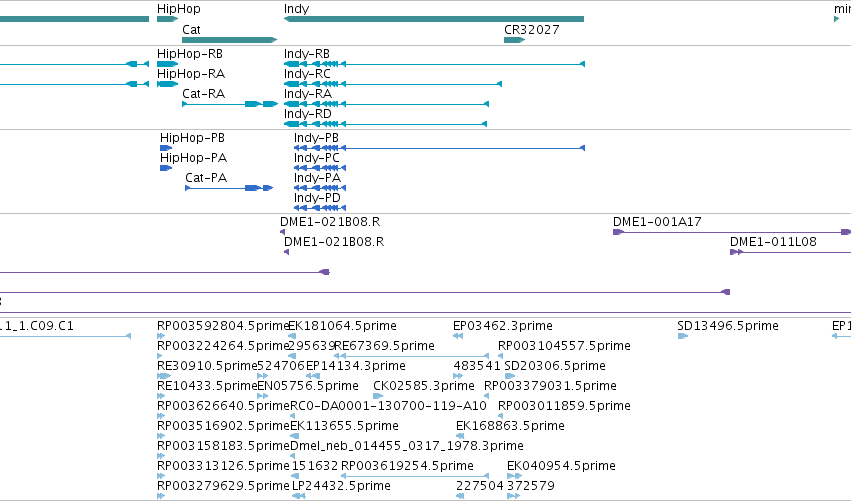Click the Indy-PD label
The image size is (851, 501).
coord(317,198)
